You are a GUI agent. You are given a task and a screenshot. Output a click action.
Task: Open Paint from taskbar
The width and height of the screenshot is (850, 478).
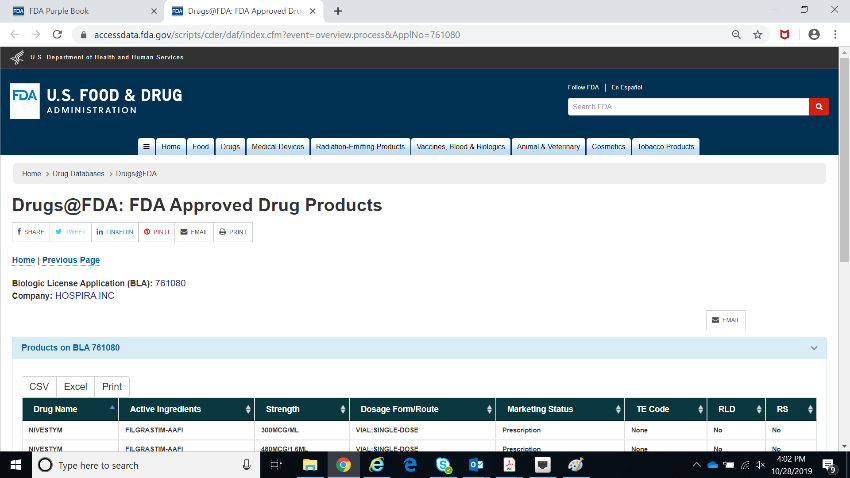coord(576,465)
